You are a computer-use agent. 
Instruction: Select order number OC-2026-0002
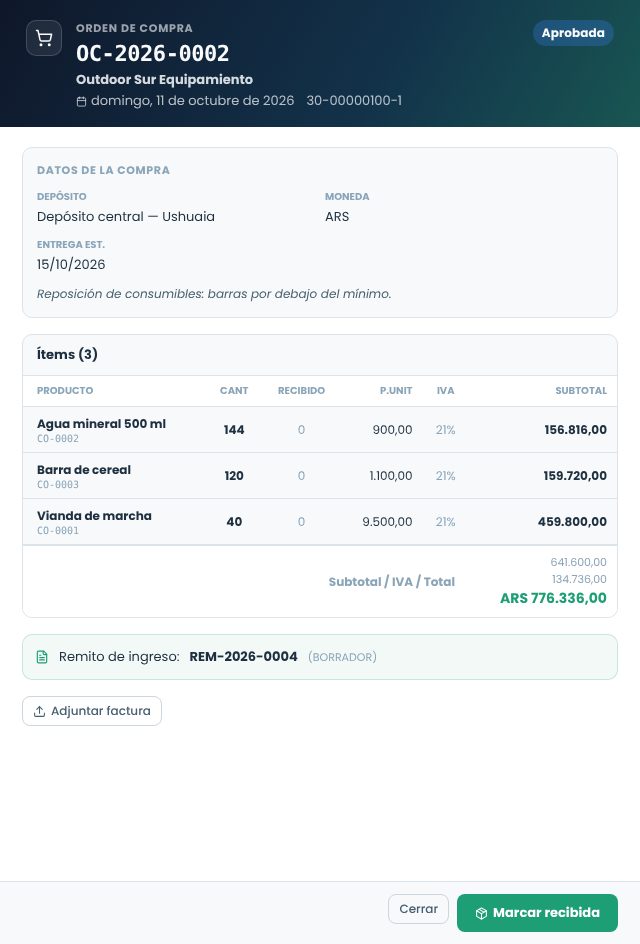[152, 54]
